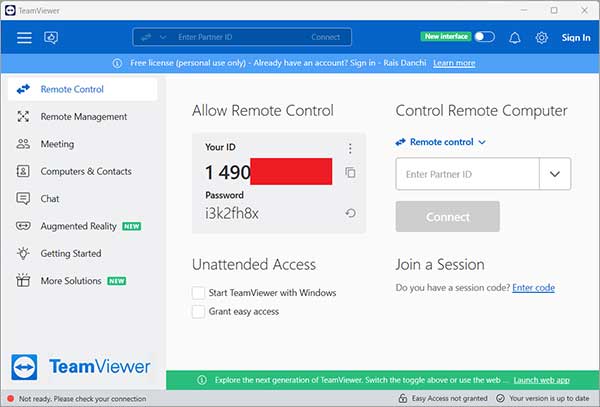
Task: Click Sign In in the header
Action: [x=576, y=37]
